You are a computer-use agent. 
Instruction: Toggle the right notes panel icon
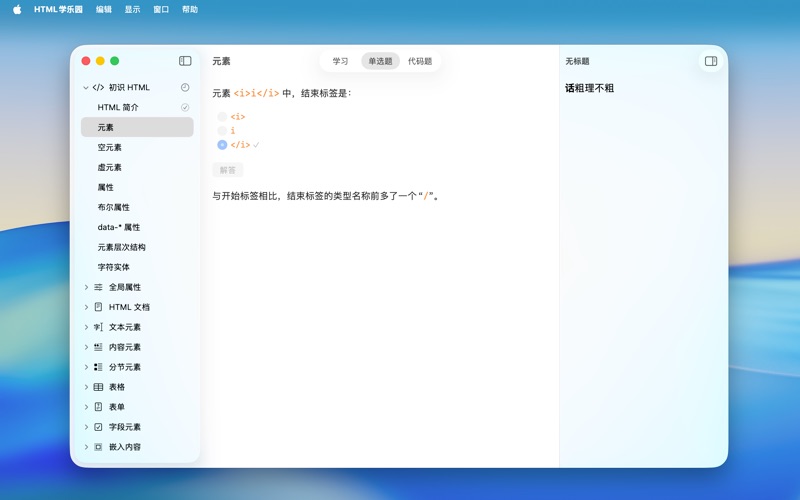click(x=711, y=61)
